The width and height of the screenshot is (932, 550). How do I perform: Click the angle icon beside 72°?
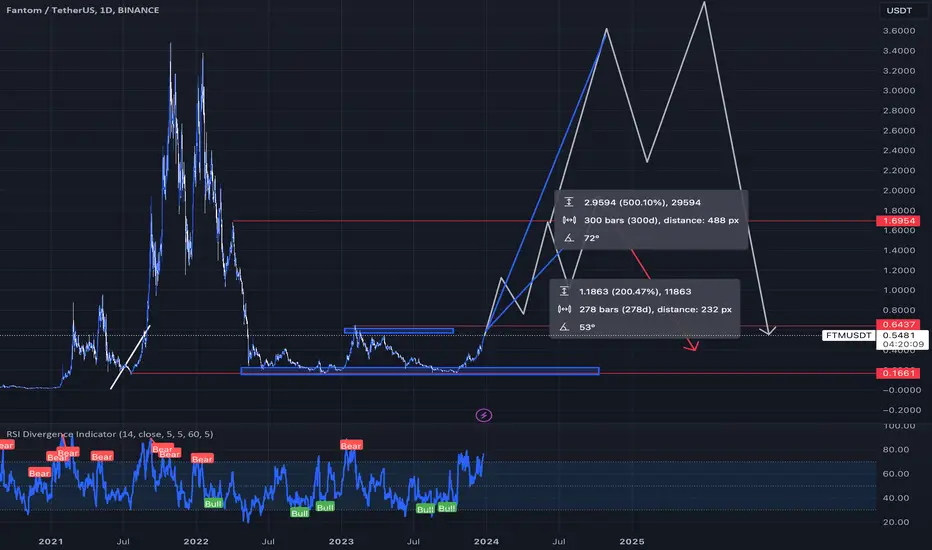[x=569, y=238]
